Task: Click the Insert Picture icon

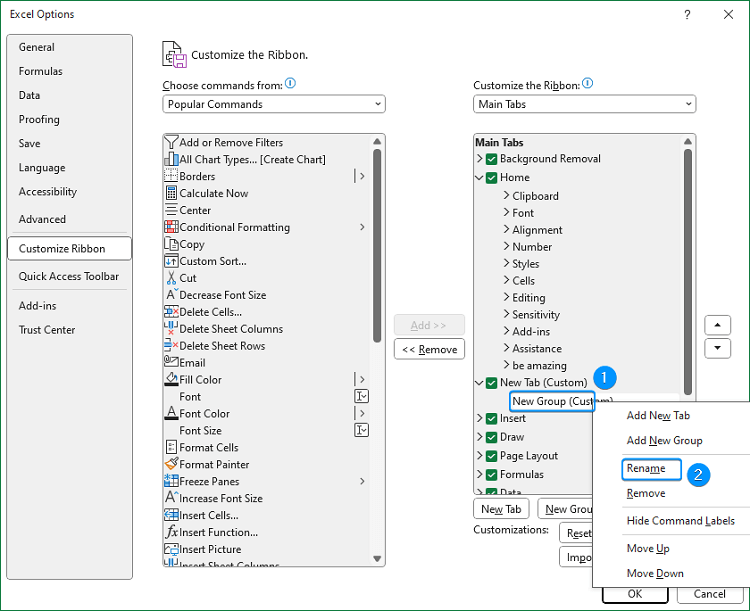Action: [x=171, y=549]
